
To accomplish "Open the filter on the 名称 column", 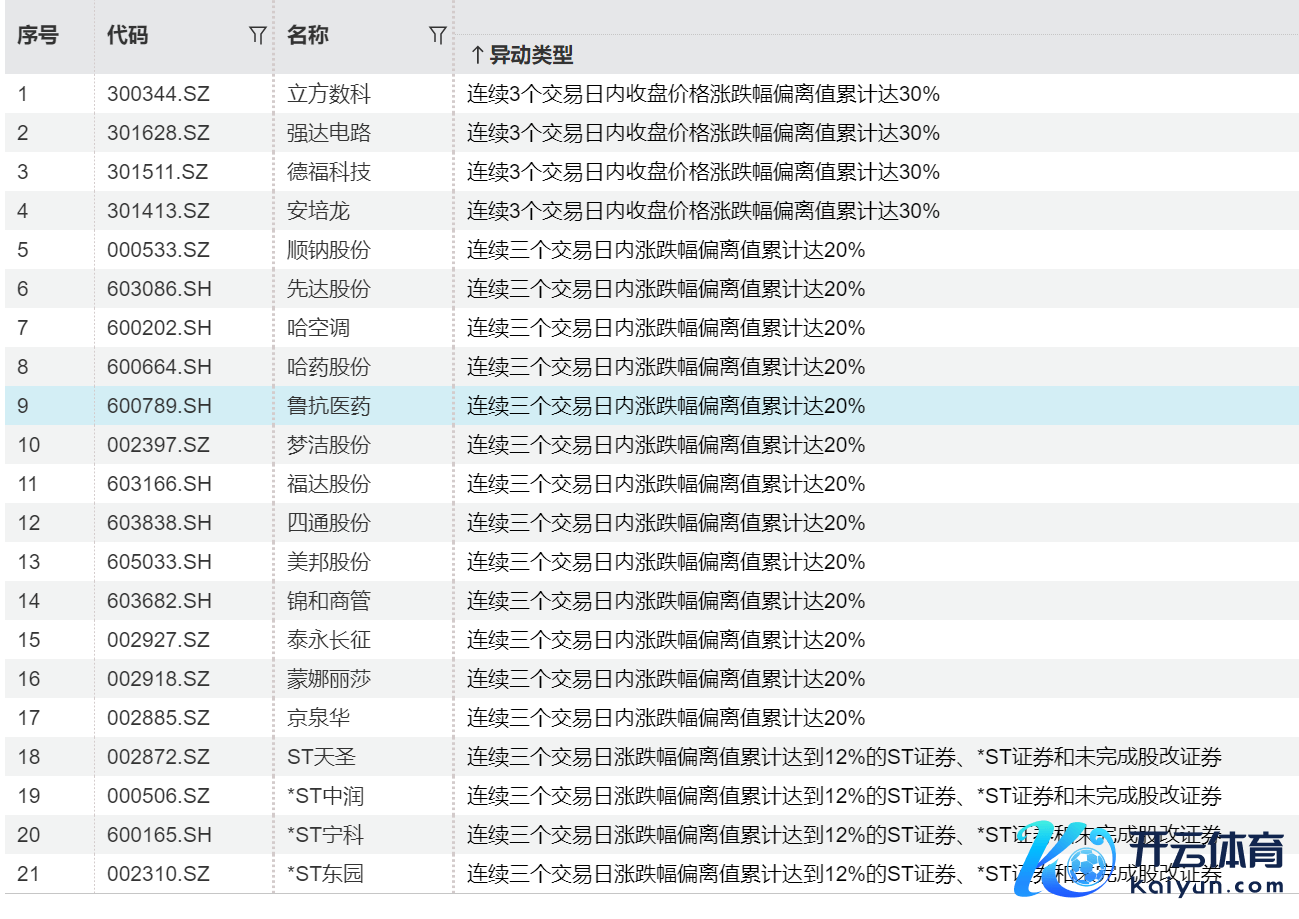I will 437,36.
